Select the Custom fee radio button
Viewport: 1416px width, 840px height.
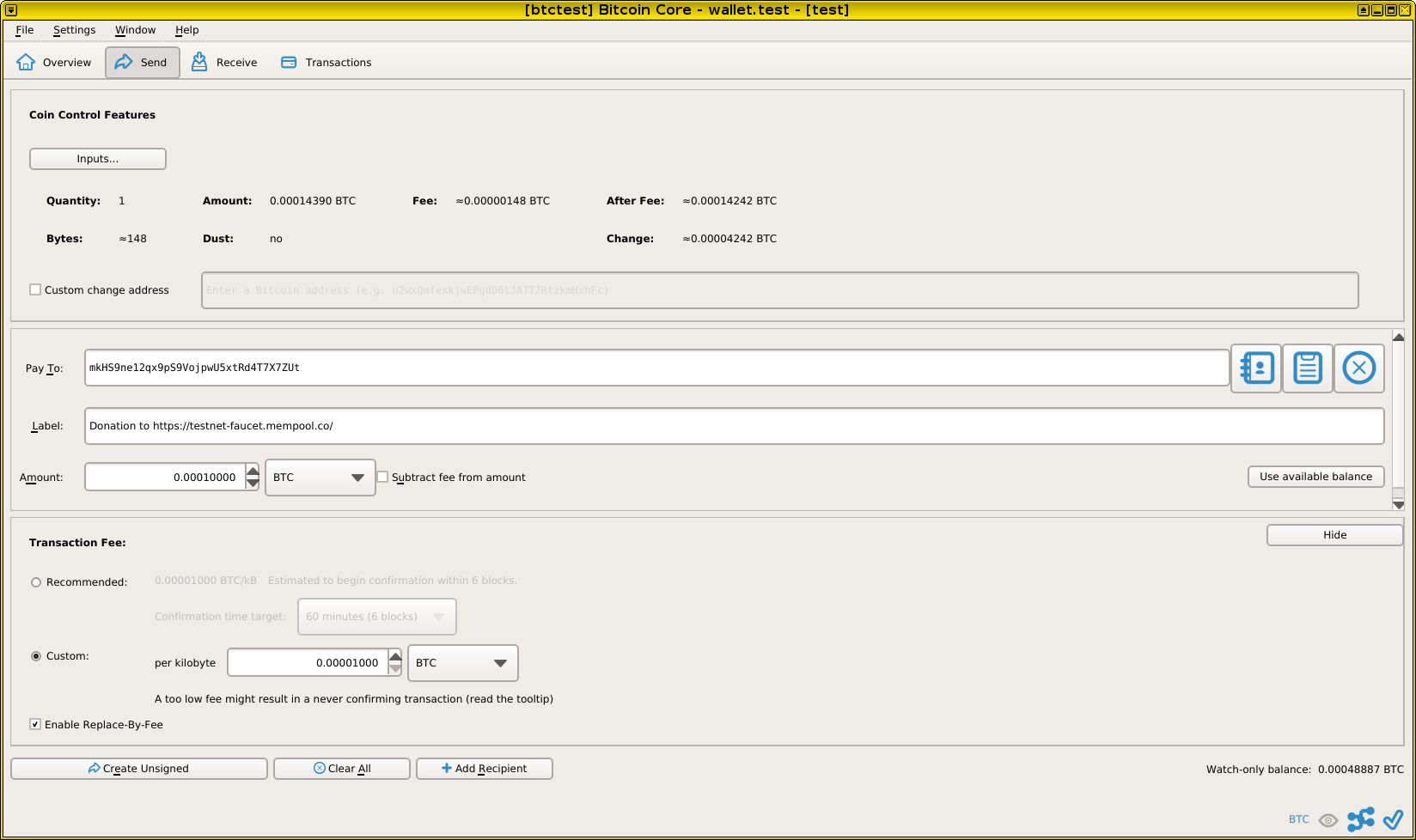coord(36,656)
